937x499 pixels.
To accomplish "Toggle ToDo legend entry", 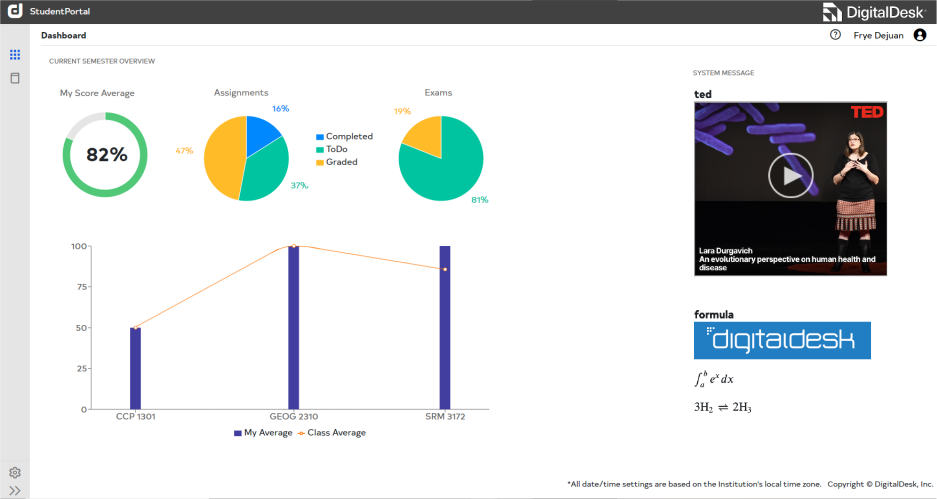I will coord(336,149).
